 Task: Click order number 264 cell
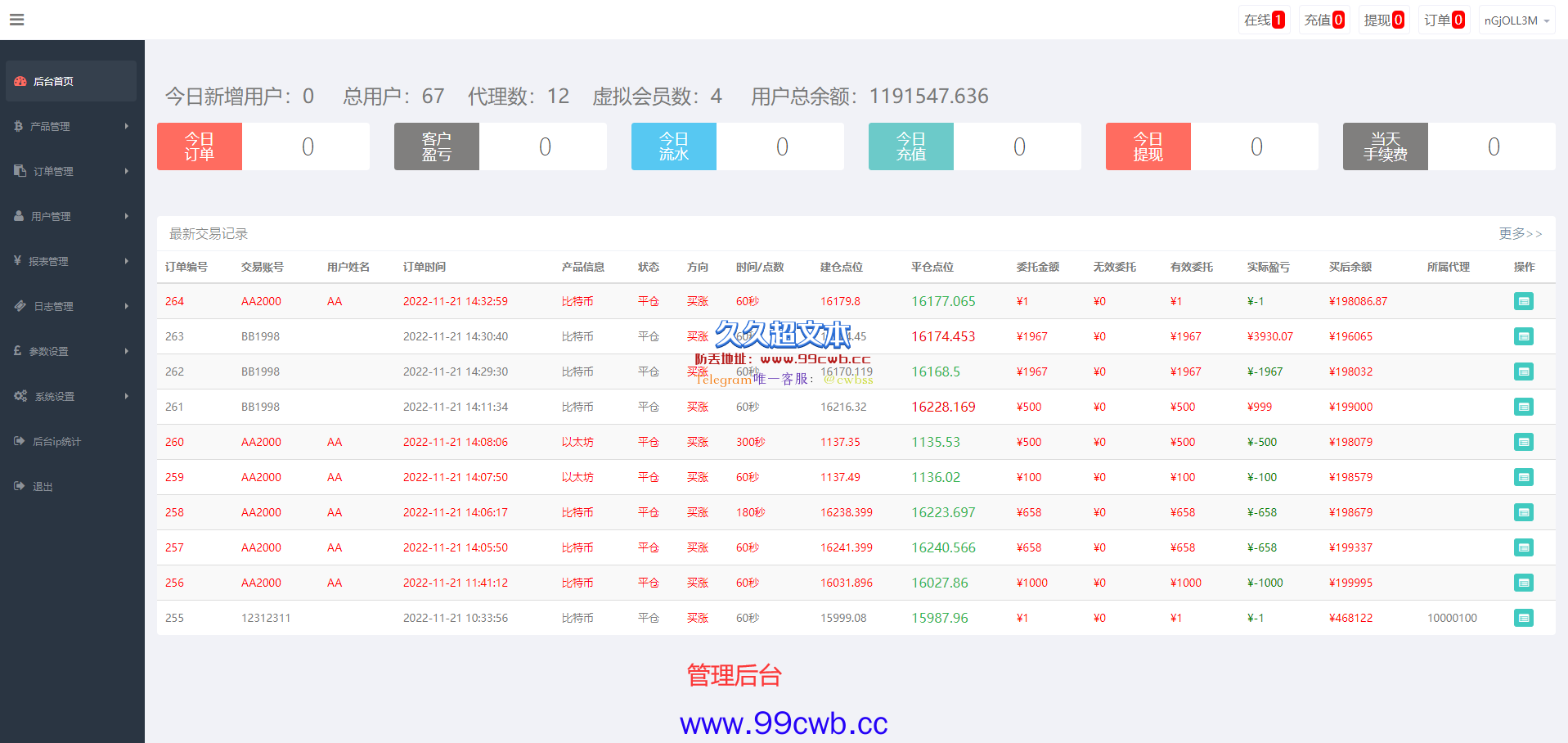(174, 301)
